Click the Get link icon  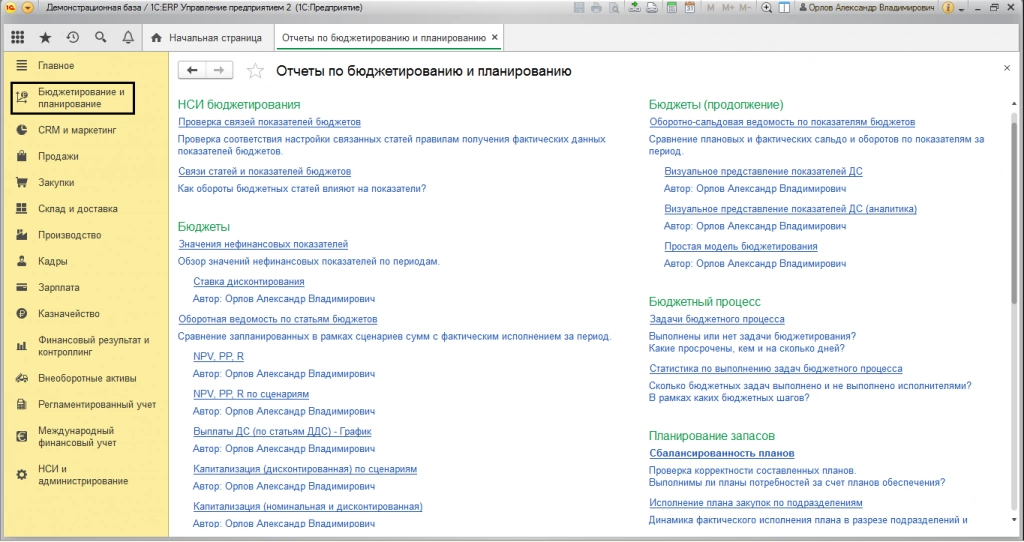click(634, 8)
